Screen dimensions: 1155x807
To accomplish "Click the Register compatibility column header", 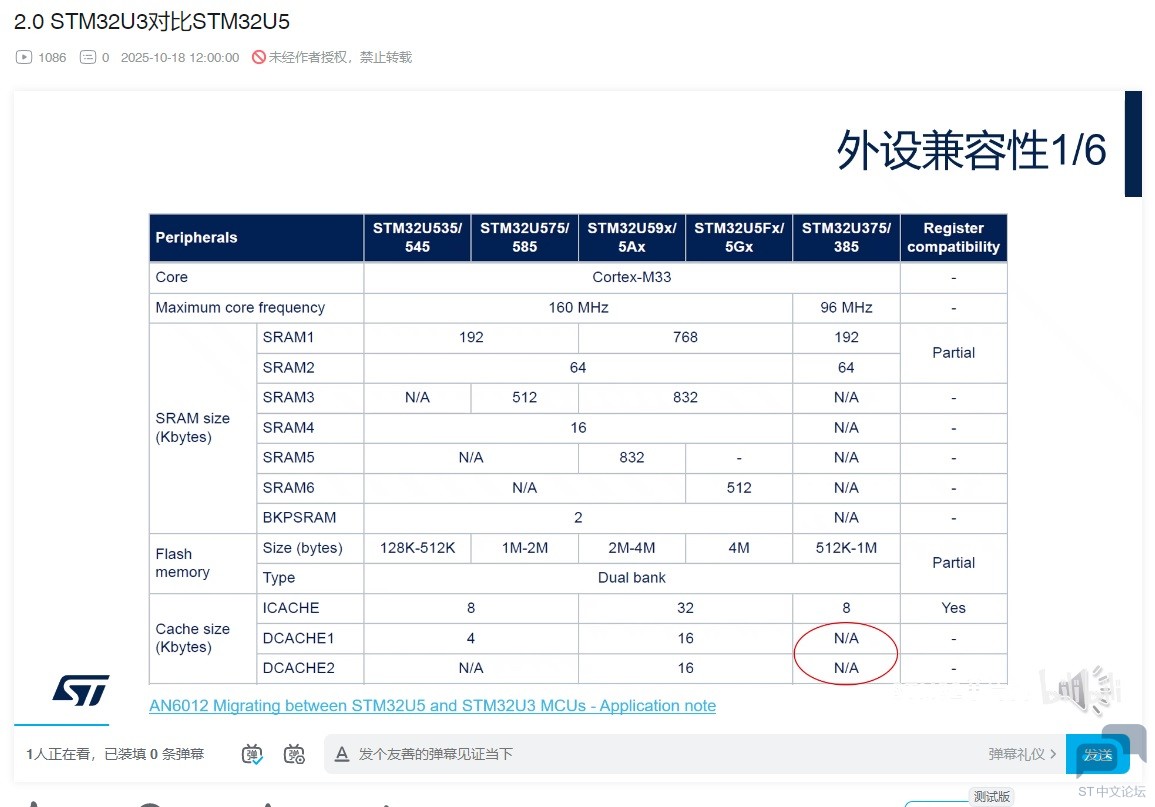I will (x=953, y=238).
